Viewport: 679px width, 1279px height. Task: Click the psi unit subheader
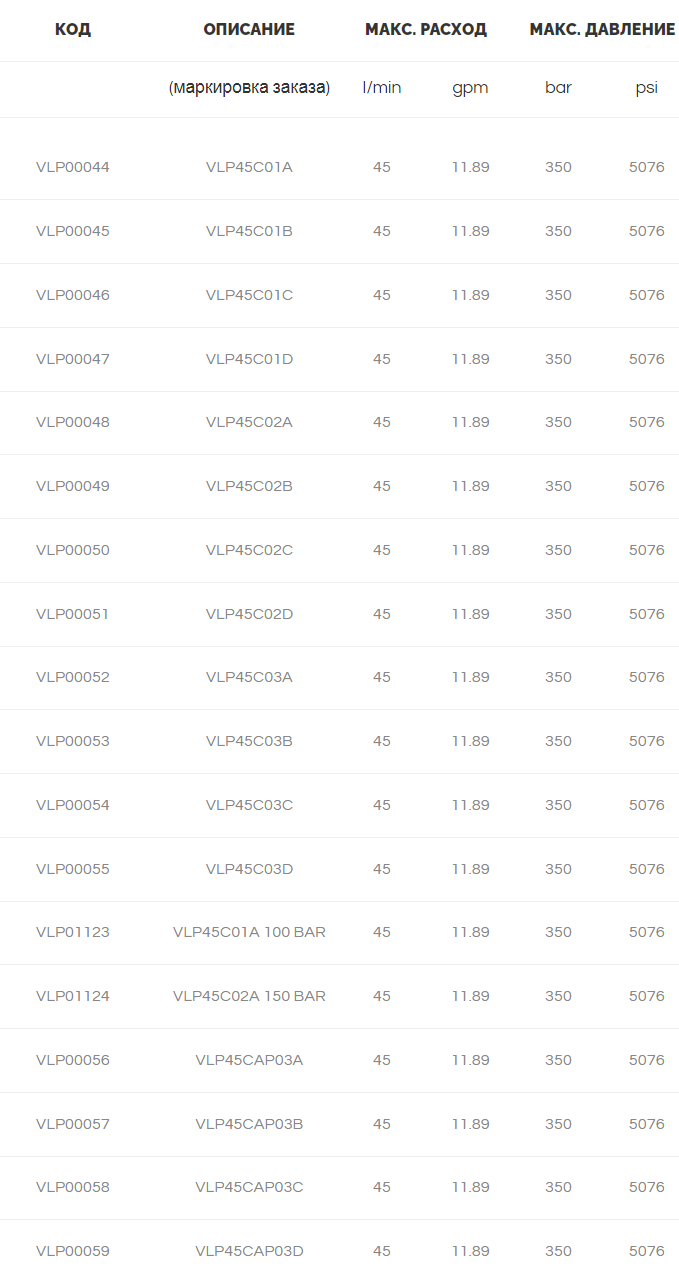pos(647,88)
